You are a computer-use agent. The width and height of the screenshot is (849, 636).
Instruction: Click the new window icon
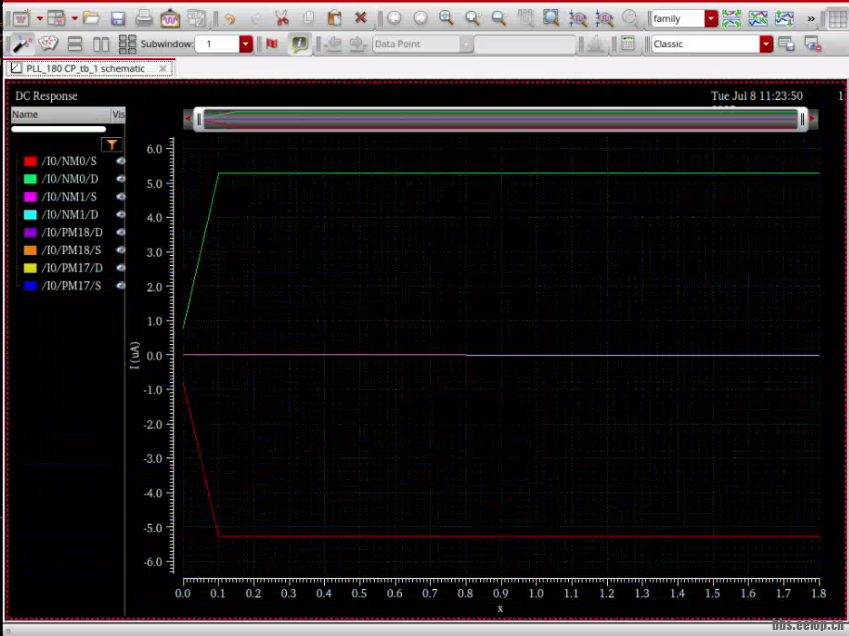click(x=21, y=19)
